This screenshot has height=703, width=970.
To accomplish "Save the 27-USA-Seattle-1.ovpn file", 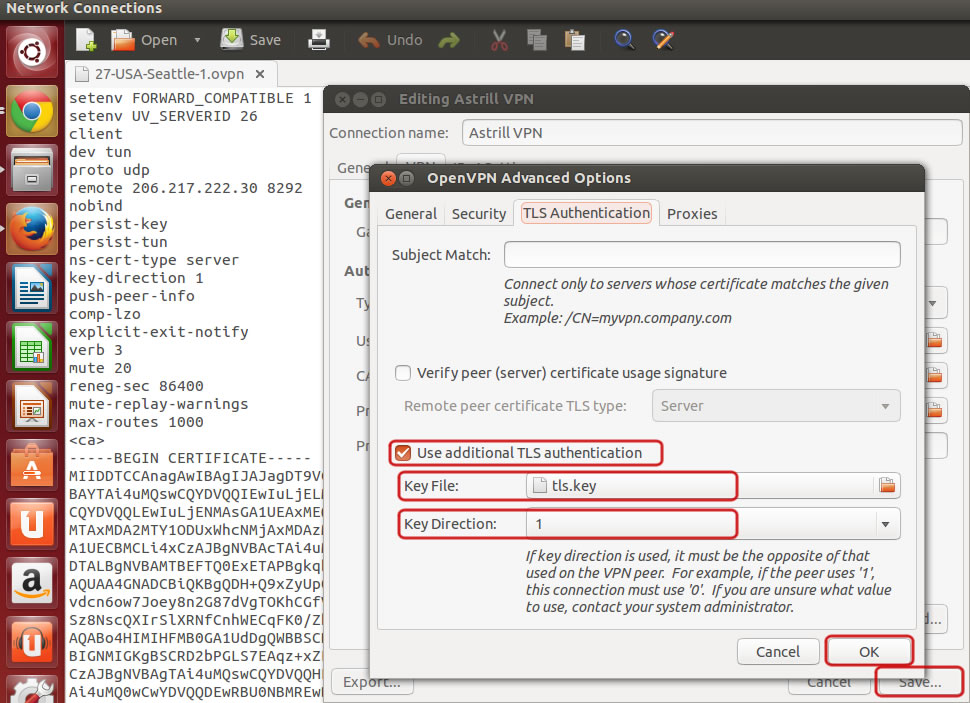I will coord(251,40).
